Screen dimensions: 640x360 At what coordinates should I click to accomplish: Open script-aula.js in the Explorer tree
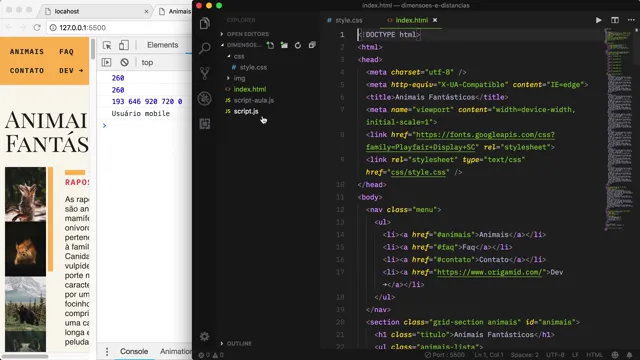click(253, 100)
